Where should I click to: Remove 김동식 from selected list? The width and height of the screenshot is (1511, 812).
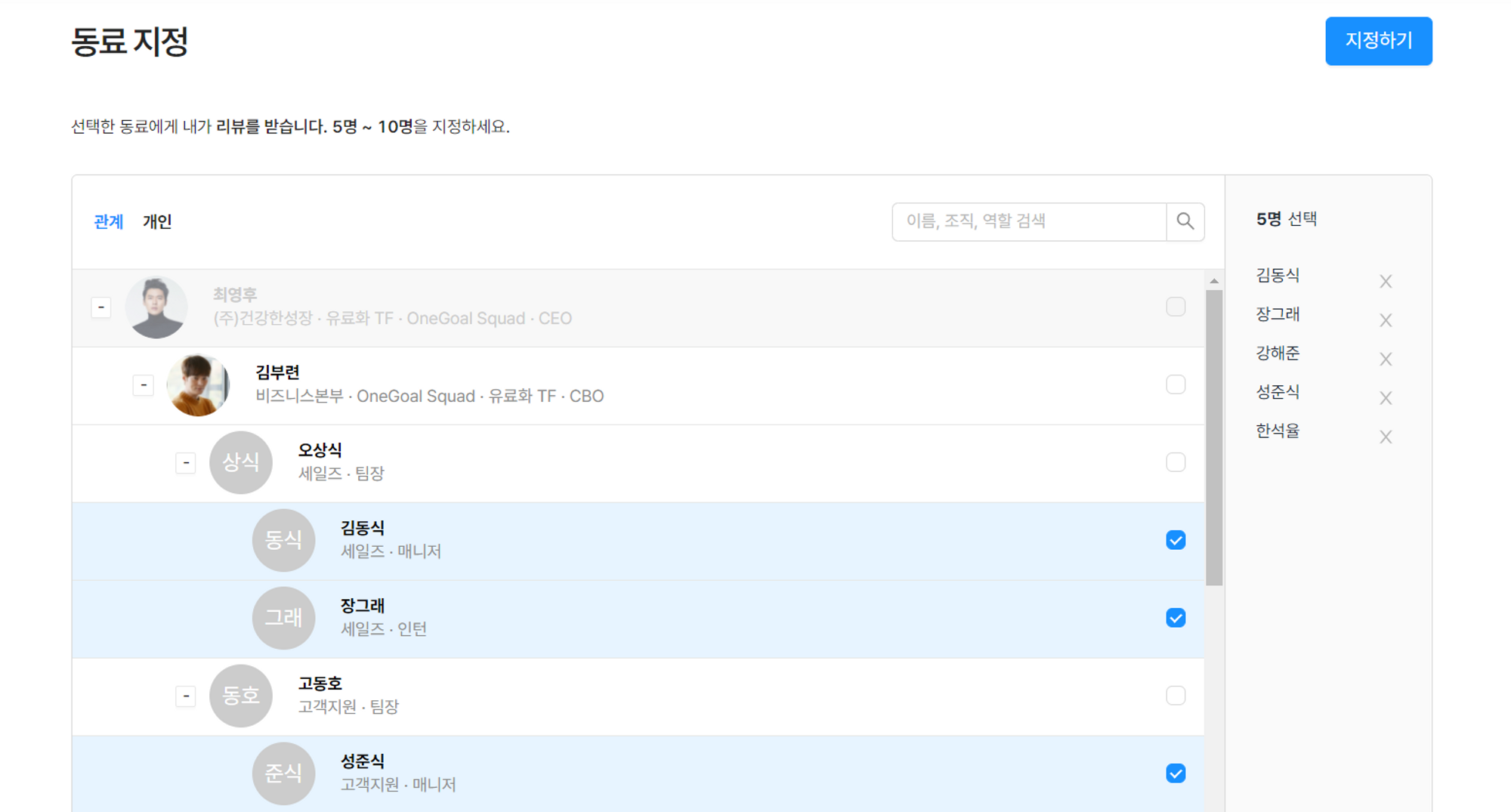1385,281
